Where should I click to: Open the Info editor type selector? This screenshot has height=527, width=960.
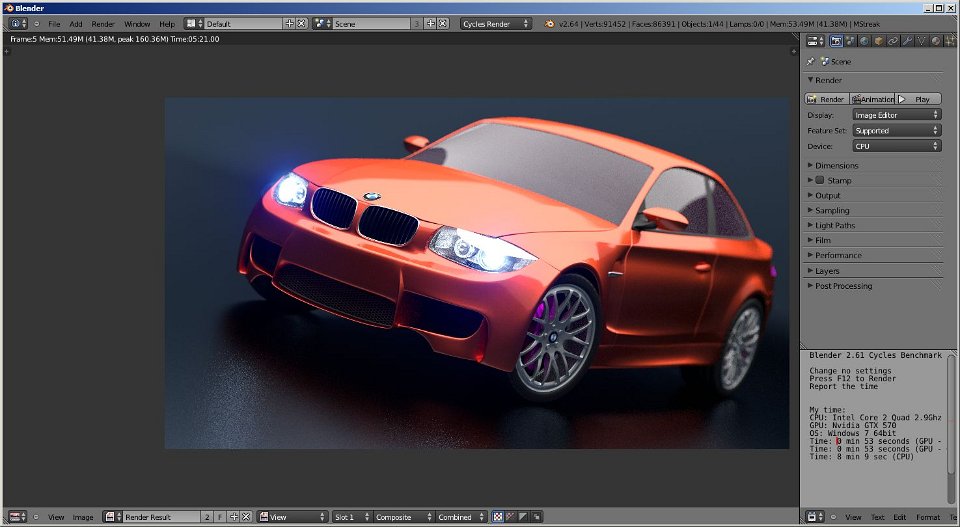click(x=18, y=23)
